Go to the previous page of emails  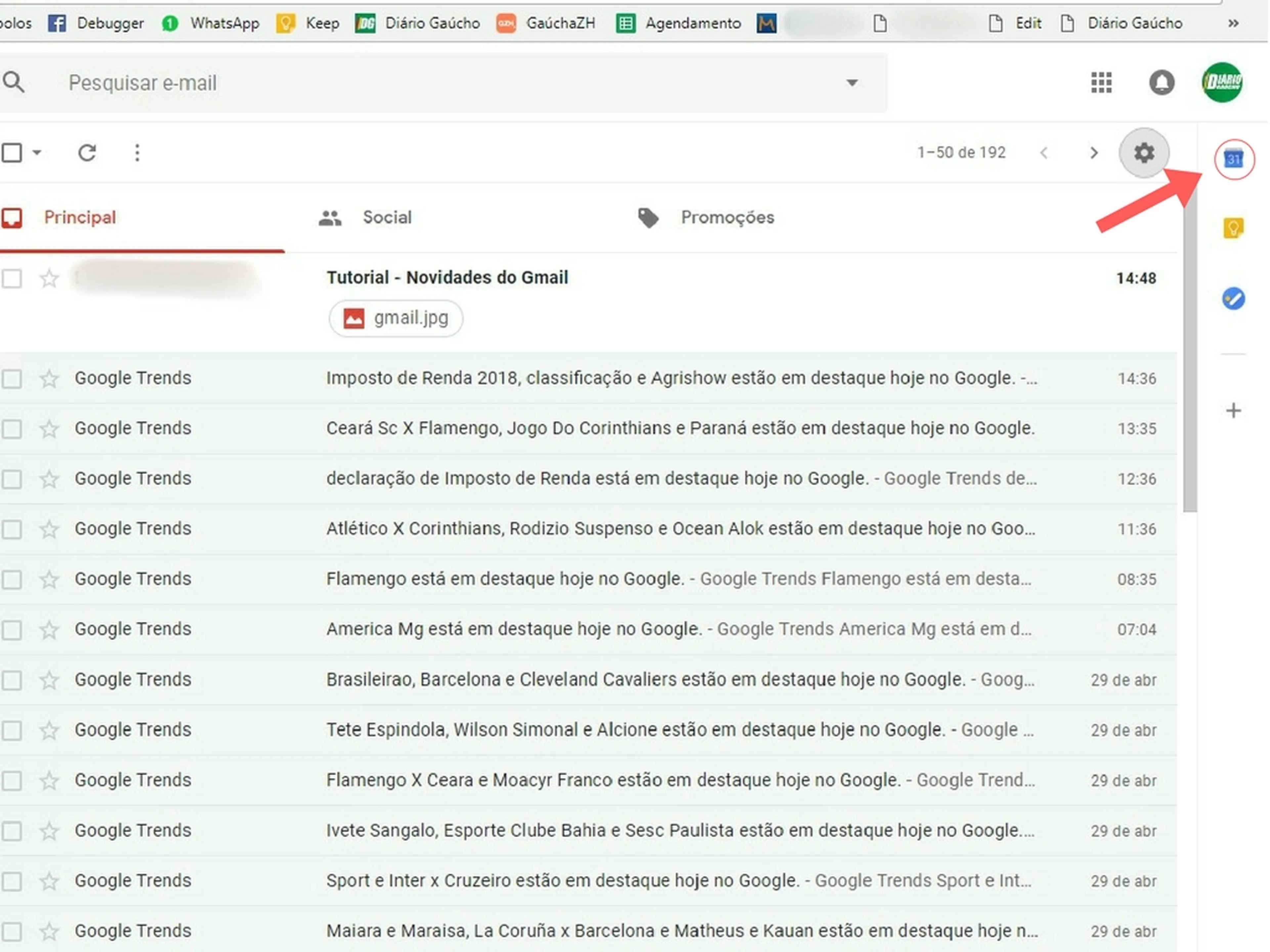1044,153
